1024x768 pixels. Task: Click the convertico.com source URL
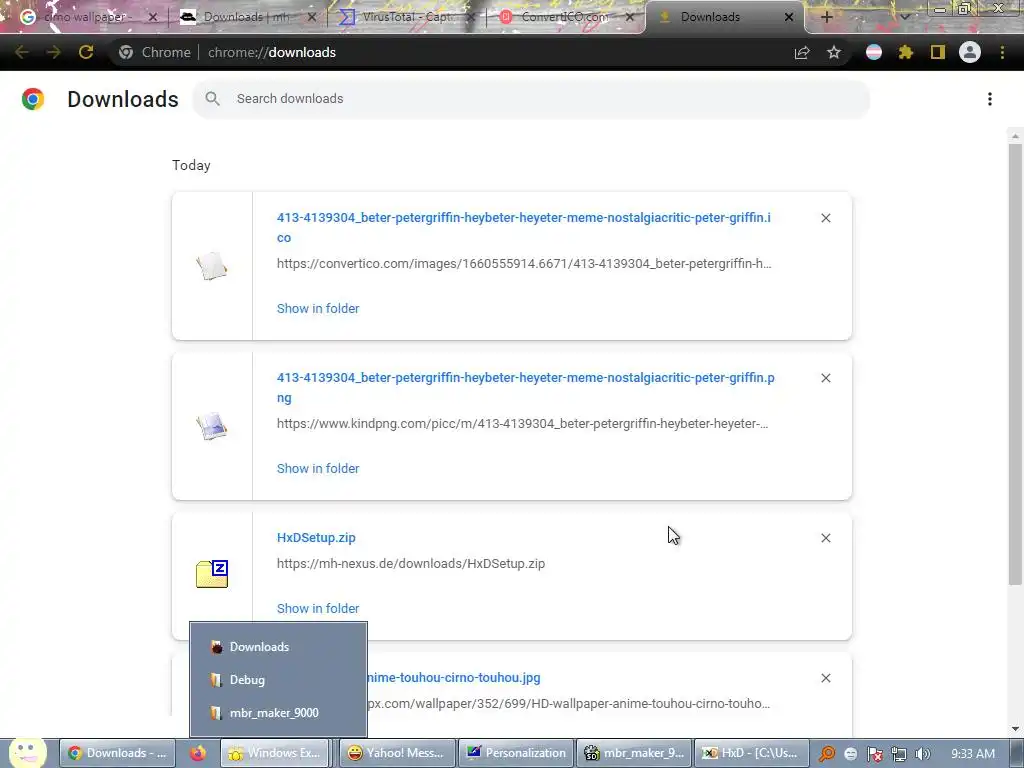(524, 264)
